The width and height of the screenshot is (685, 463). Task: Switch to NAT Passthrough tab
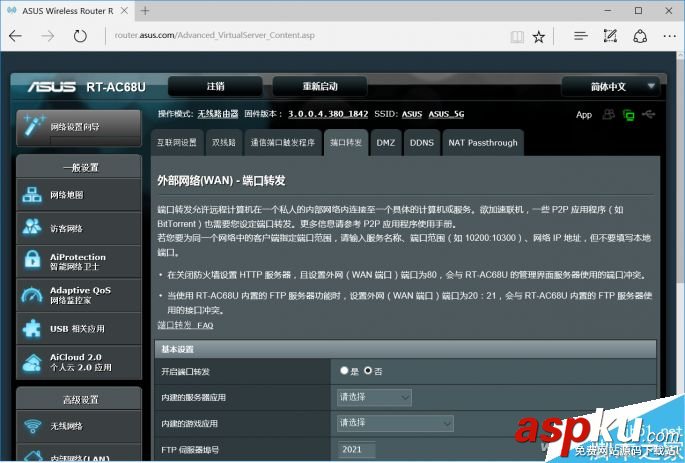tap(483, 142)
